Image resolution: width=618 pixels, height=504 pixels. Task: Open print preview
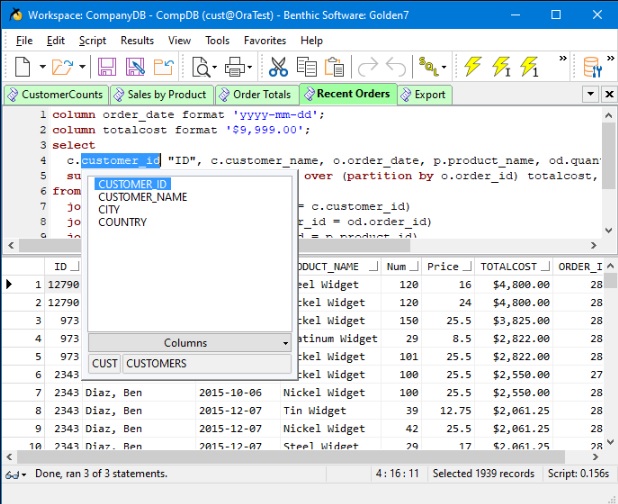point(201,67)
